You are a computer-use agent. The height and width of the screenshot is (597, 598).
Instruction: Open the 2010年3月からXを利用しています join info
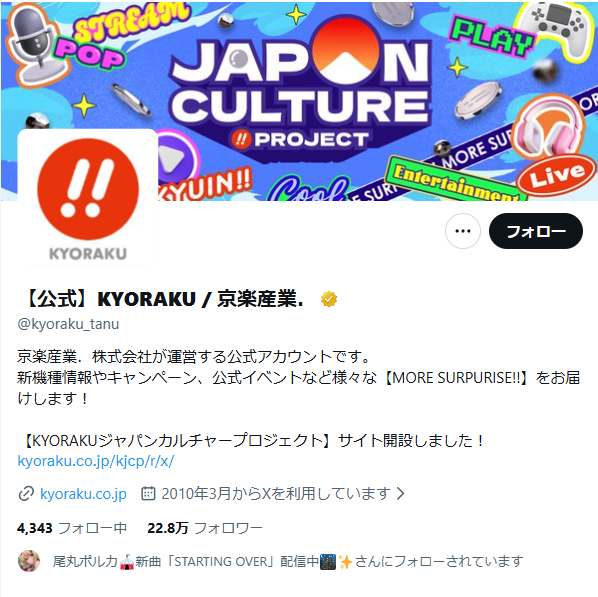276,494
